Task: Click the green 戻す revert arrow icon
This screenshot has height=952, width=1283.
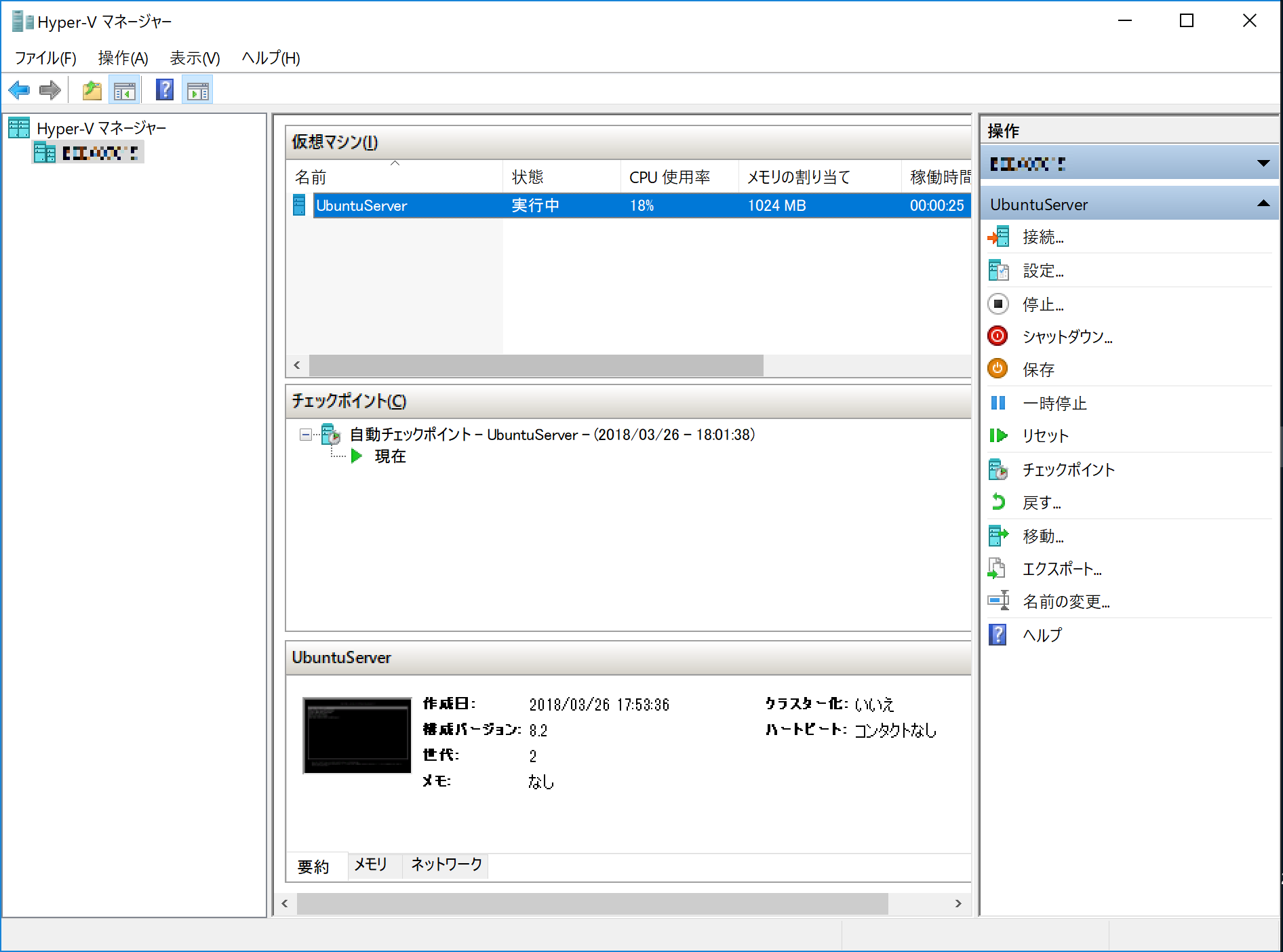Action: click(998, 502)
